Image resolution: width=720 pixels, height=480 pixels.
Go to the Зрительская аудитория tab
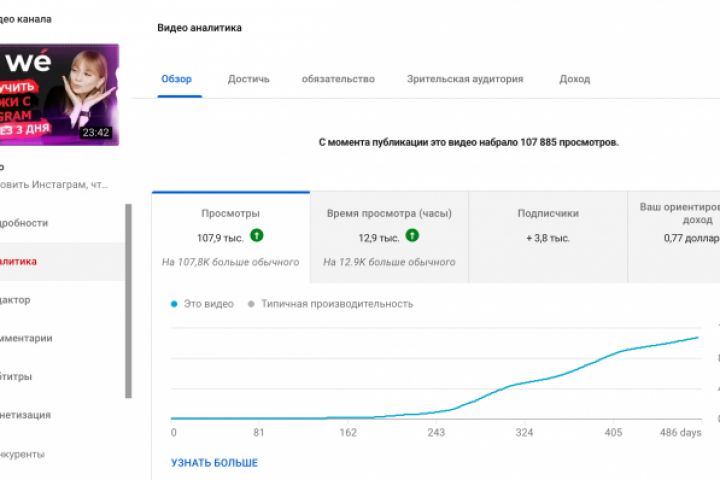[x=465, y=79]
